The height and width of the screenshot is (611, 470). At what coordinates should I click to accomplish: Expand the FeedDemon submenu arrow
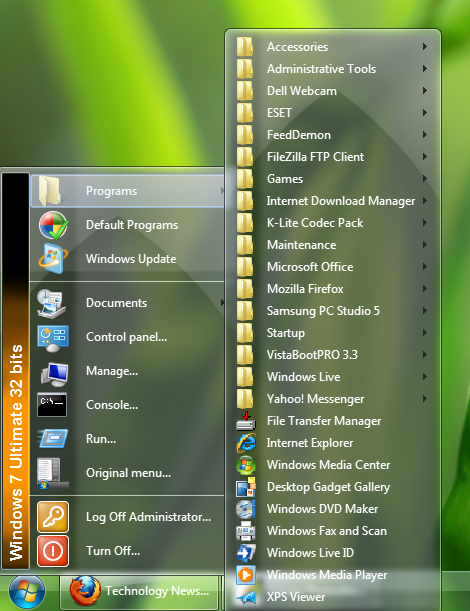(x=425, y=135)
